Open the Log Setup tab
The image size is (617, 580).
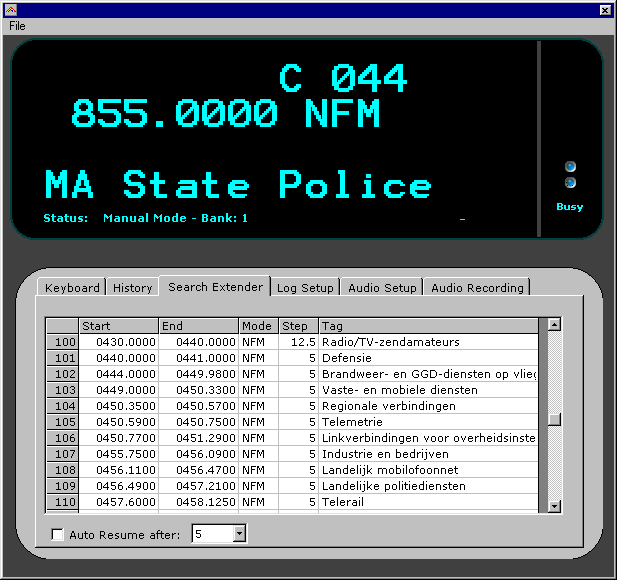[x=305, y=288]
